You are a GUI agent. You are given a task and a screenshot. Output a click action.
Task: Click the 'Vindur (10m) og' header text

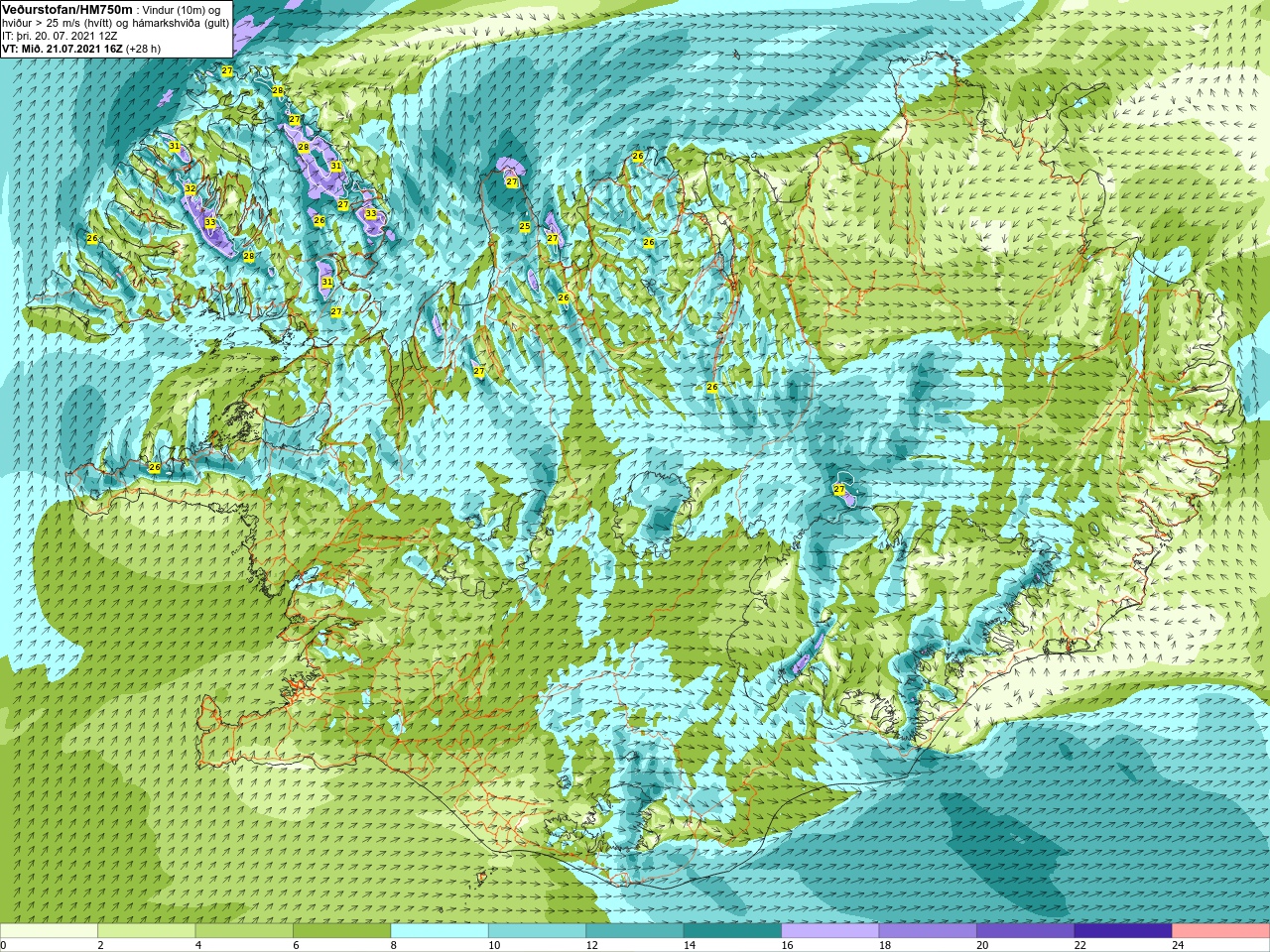pyautogui.click(x=184, y=10)
